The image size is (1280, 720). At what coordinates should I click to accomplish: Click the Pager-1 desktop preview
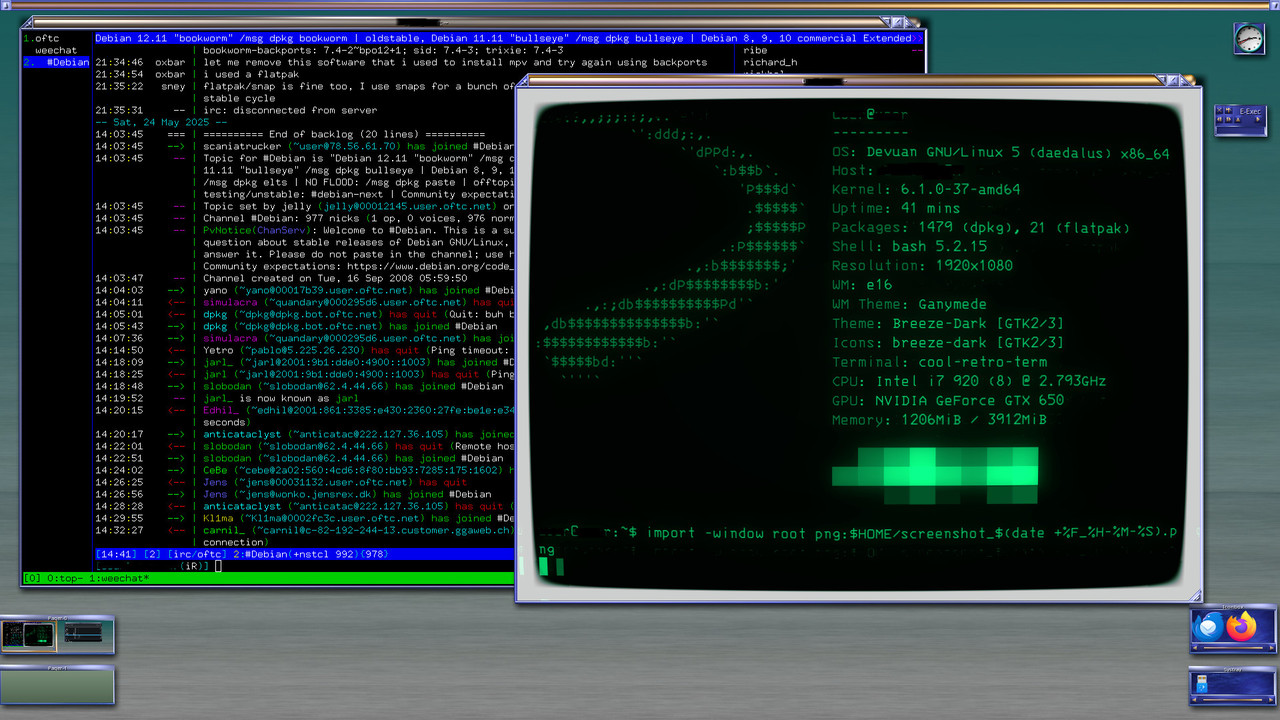click(57, 686)
